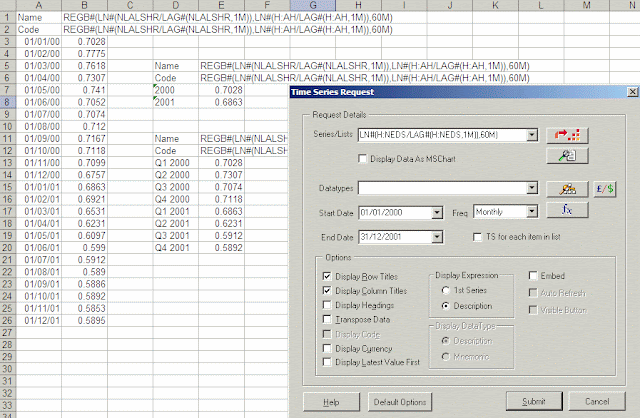Click the Help button

[x=331, y=402]
